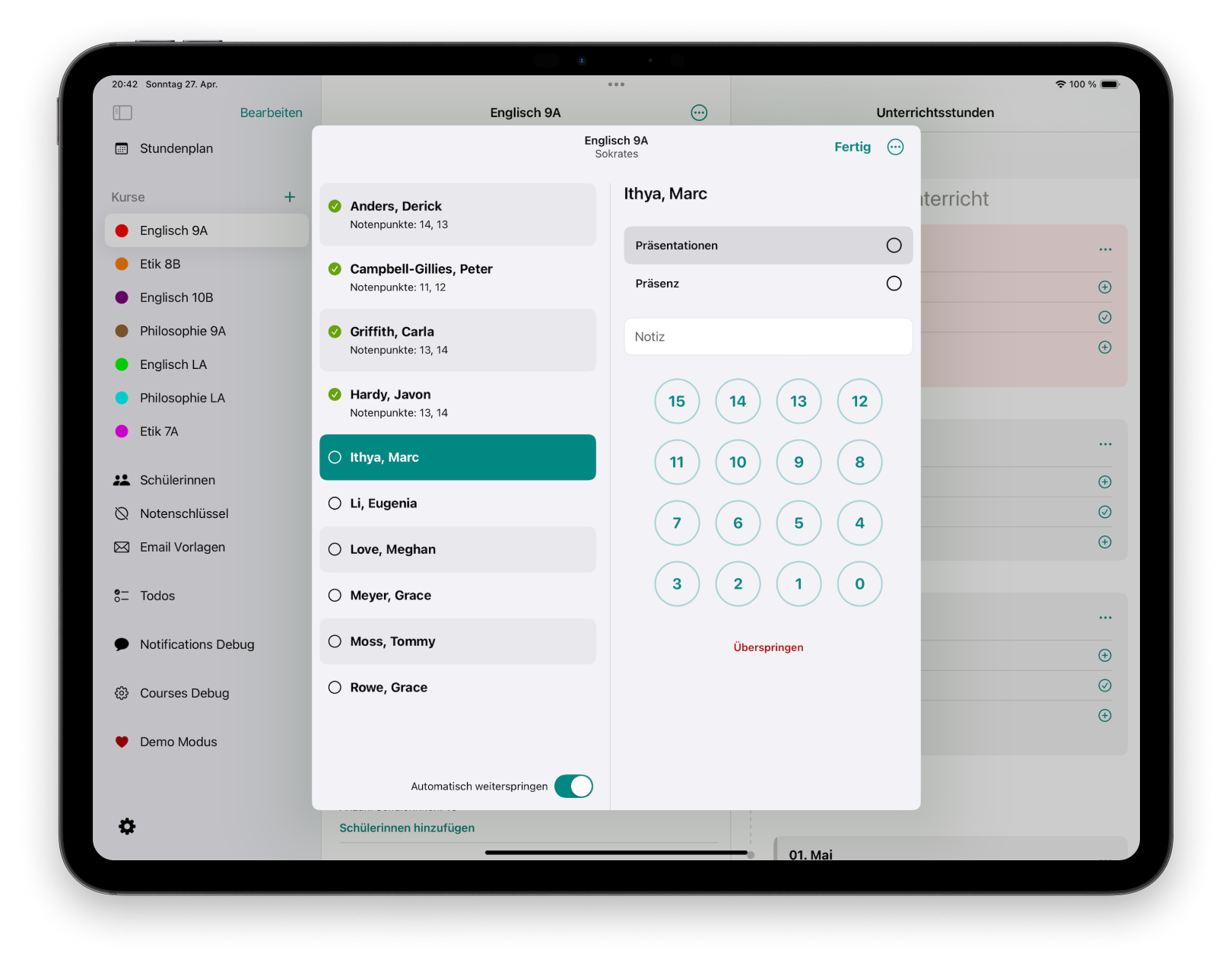Click Überspringen to skip student

(768, 647)
